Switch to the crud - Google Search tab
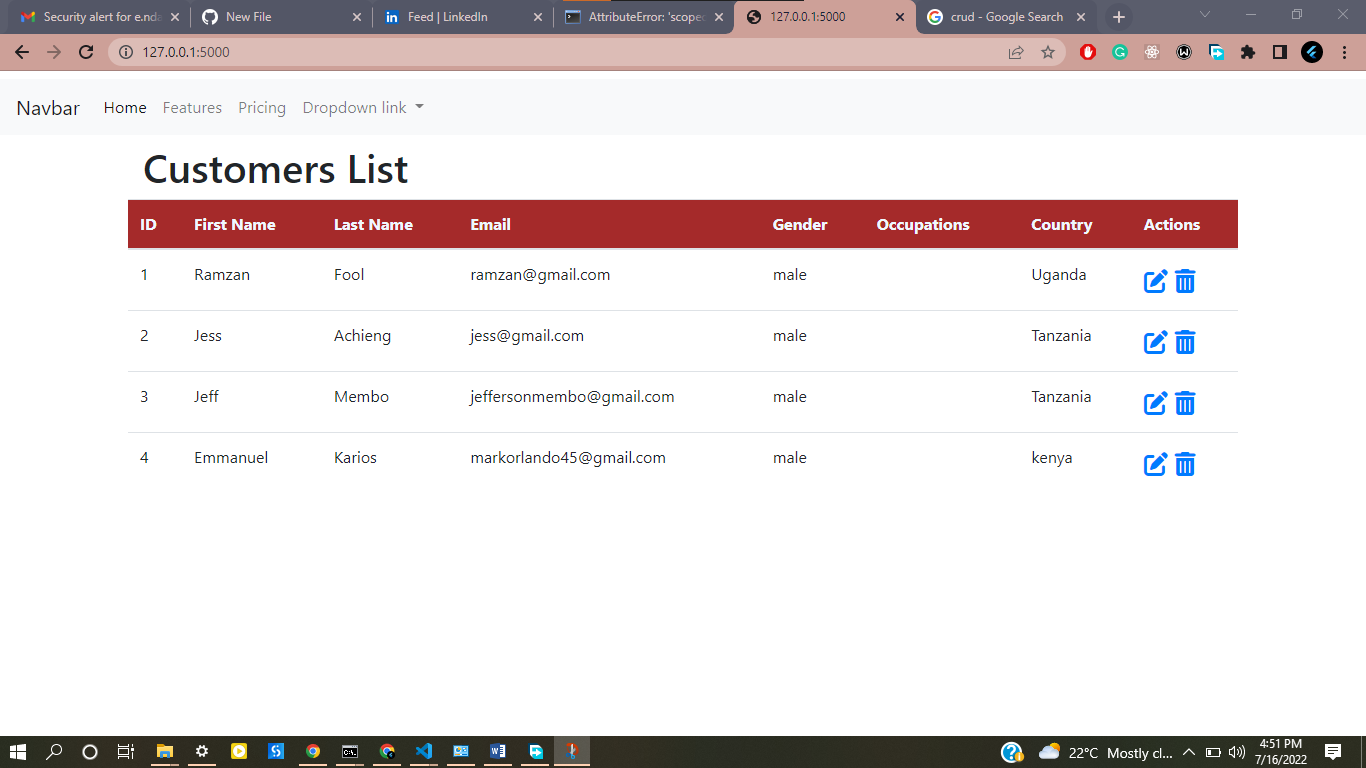The height and width of the screenshot is (768, 1366). (x=1000, y=17)
